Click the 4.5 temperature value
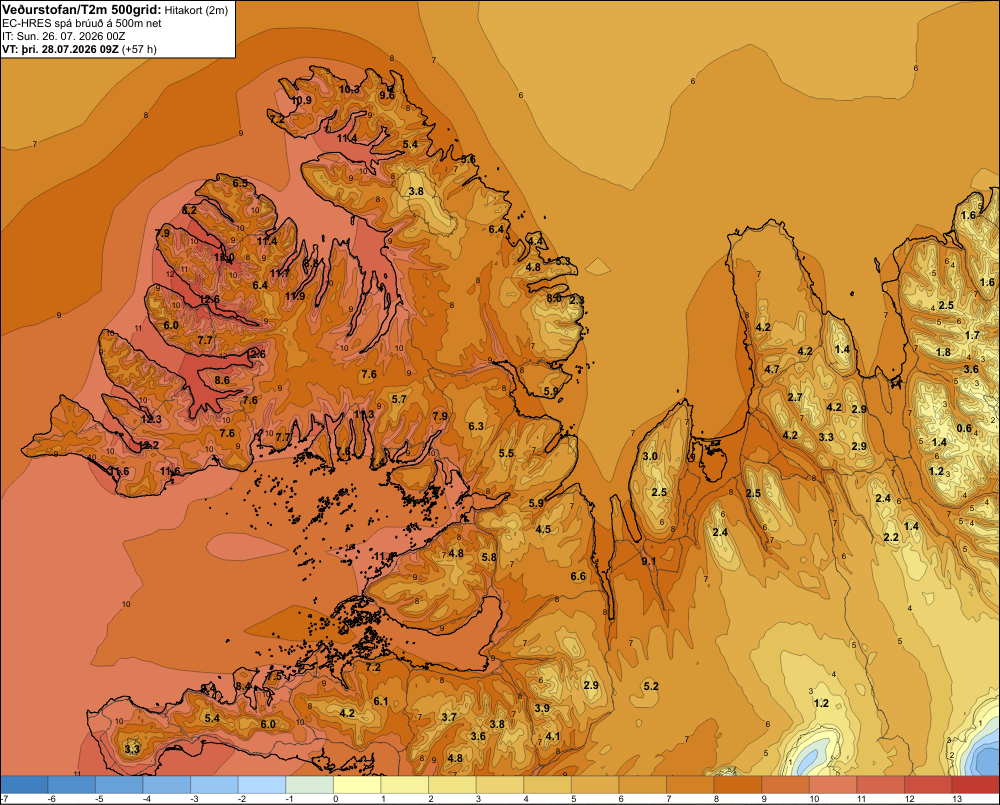The image size is (1000, 805). [543, 529]
